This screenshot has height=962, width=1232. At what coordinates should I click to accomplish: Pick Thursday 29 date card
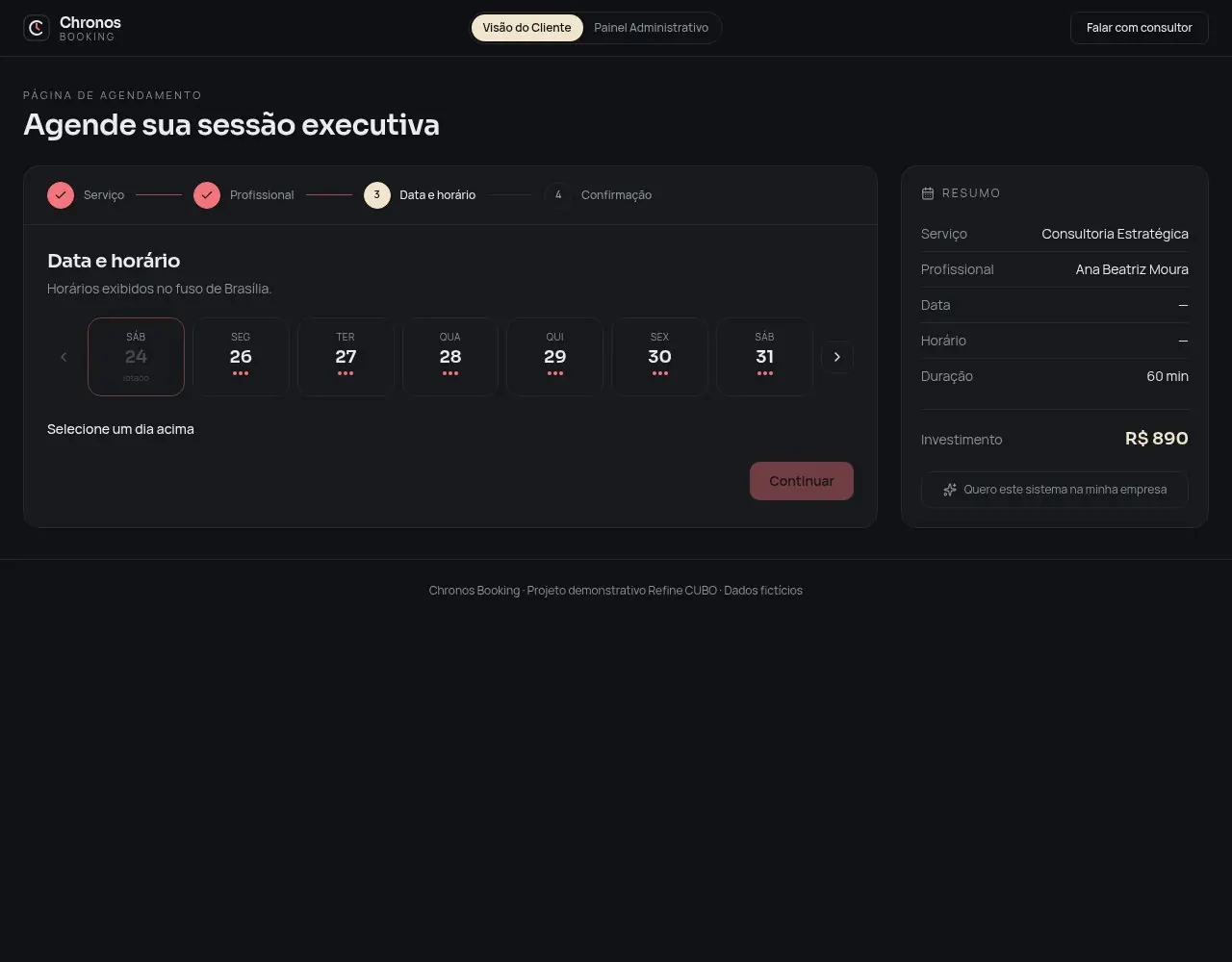555,357
